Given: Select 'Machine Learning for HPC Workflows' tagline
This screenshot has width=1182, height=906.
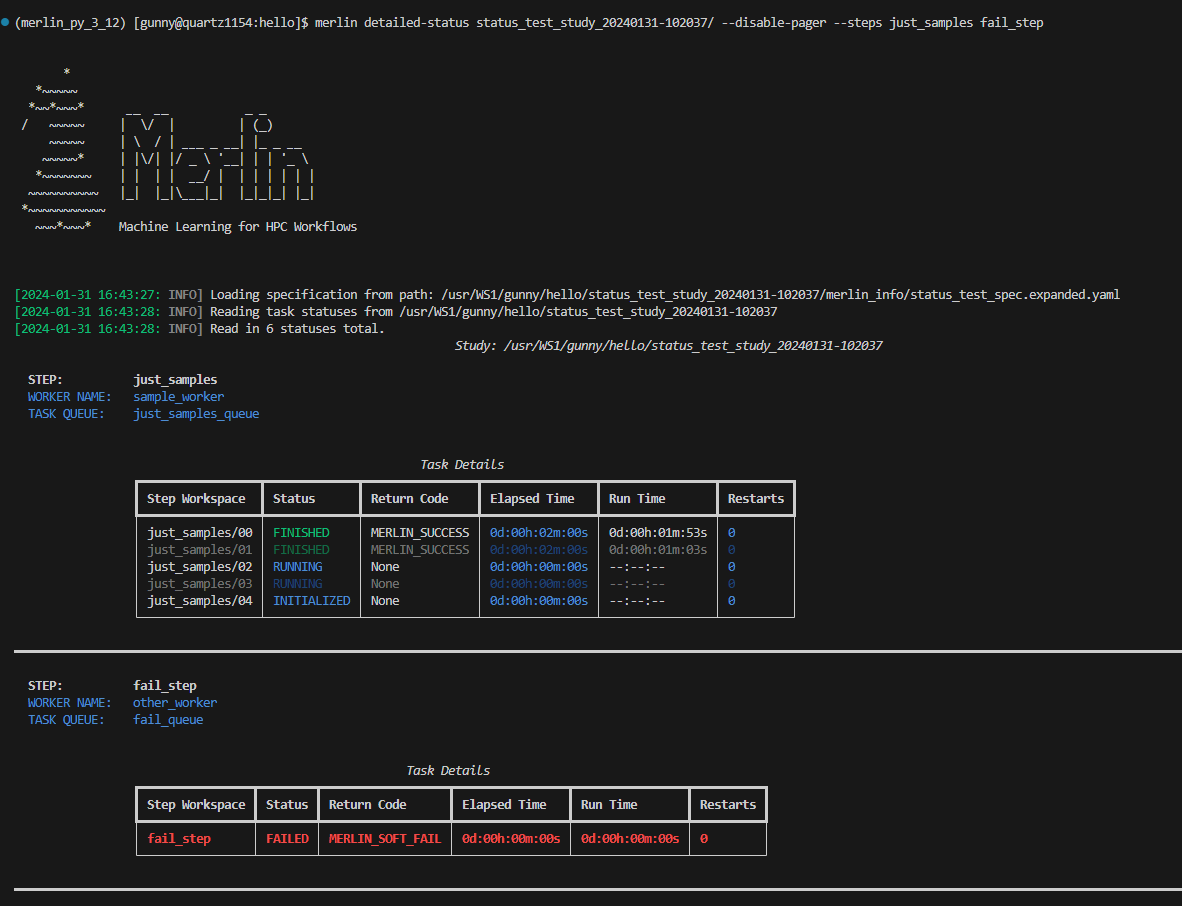Looking at the screenshot, I should coord(237,227).
